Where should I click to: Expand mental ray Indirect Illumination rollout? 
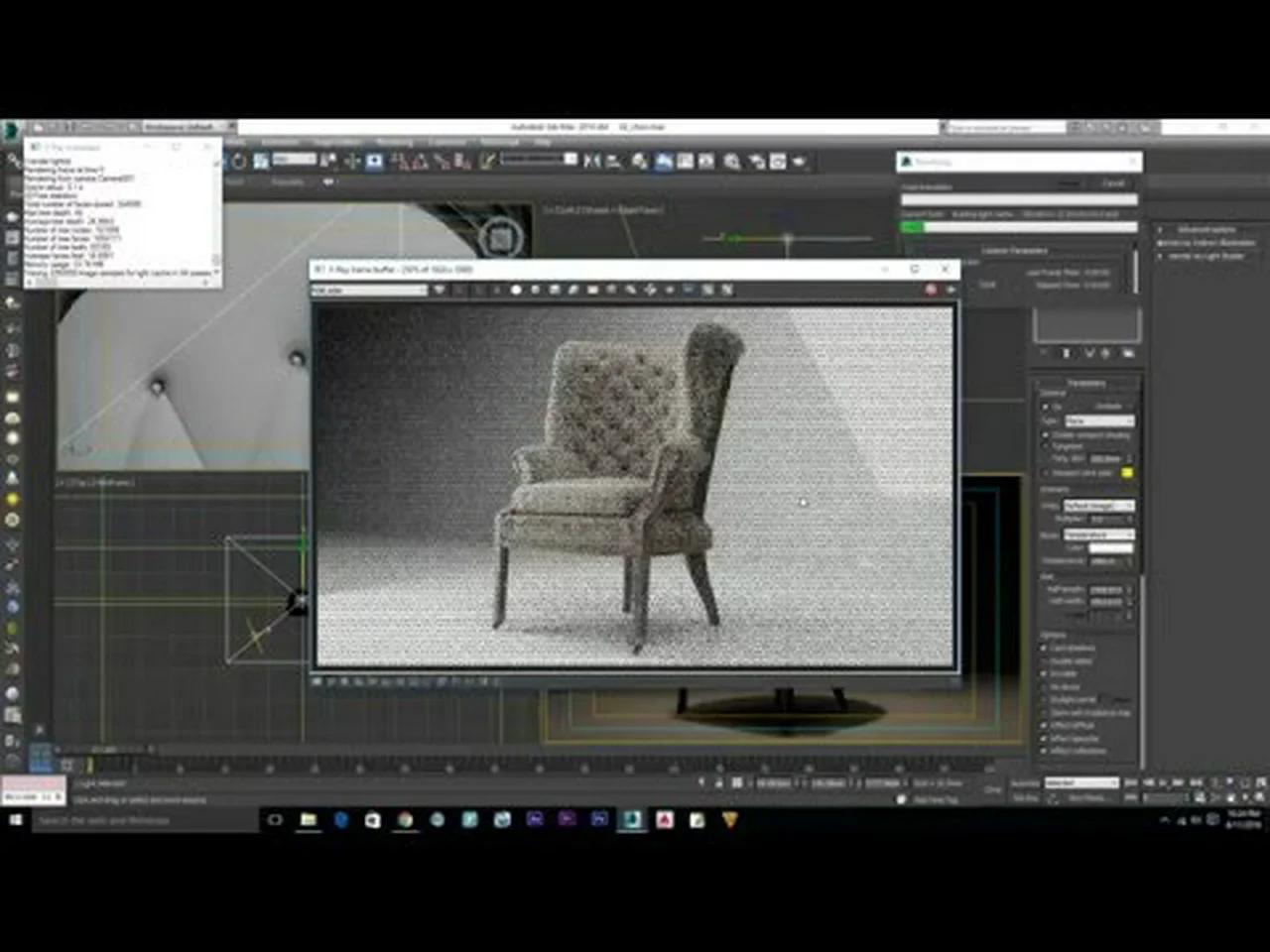coord(1208,242)
